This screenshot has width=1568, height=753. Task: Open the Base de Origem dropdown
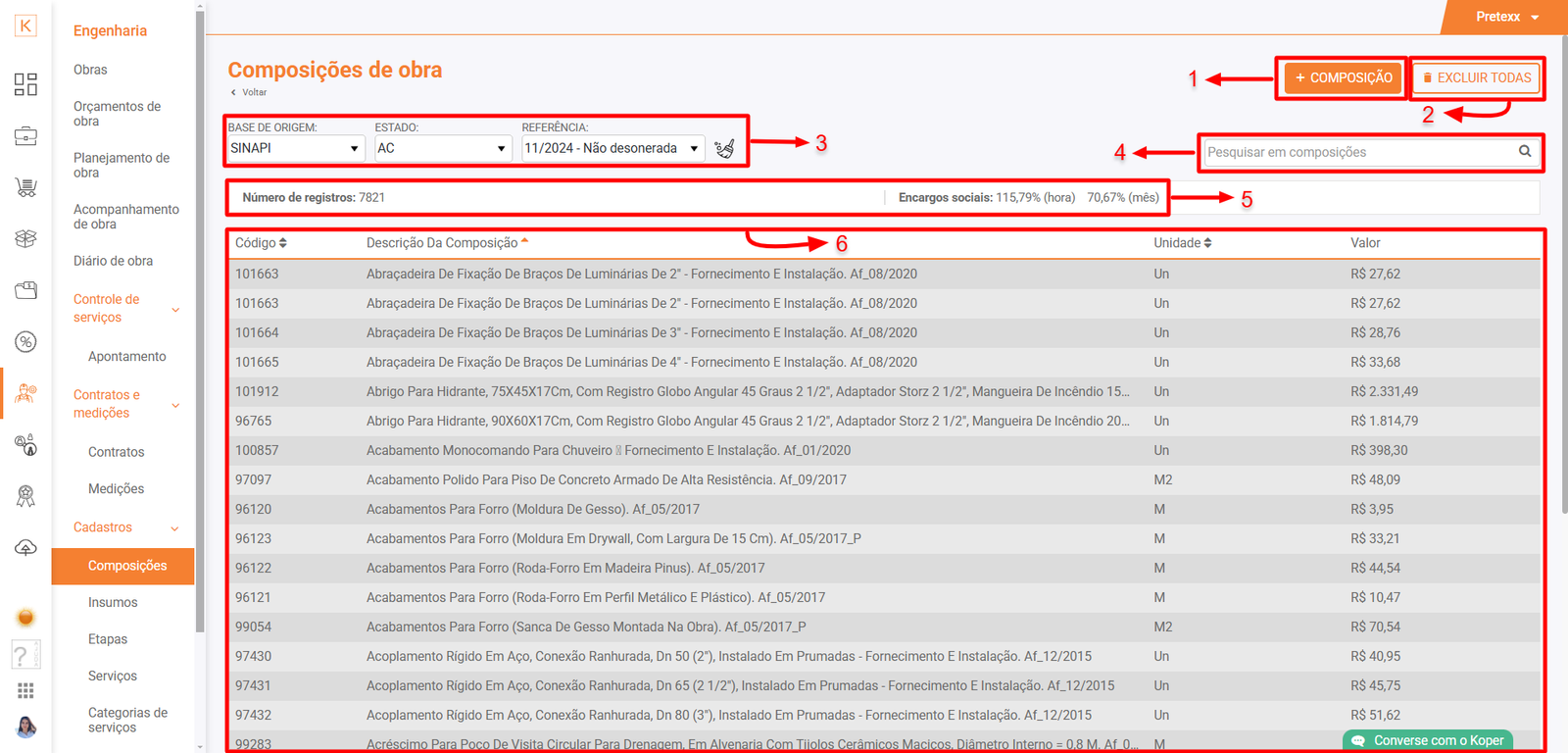point(295,148)
